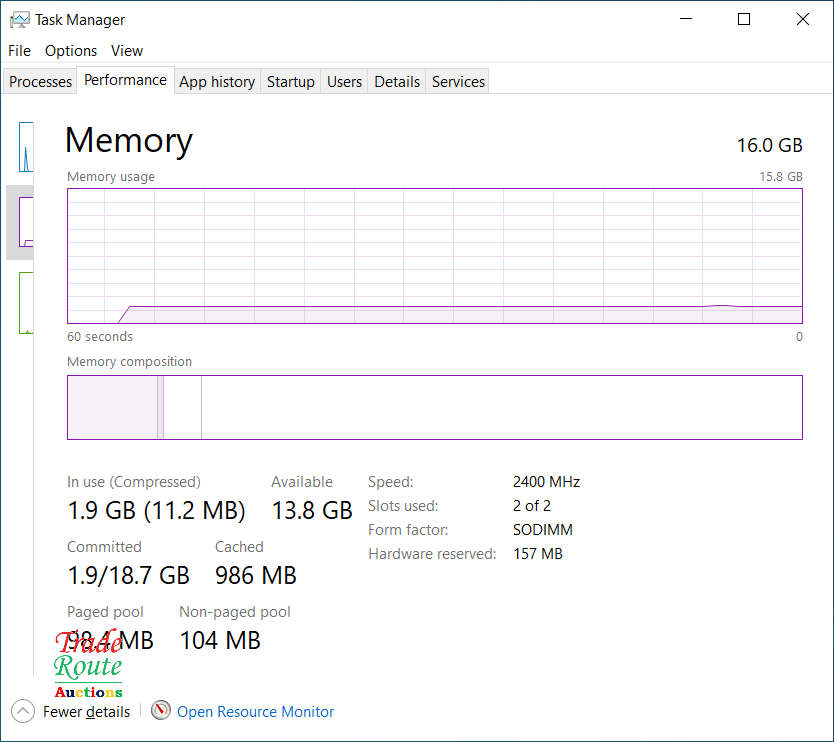Select the Performance tab
Image resolution: width=834 pixels, height=742 pixels.
(x=125, y=80)
